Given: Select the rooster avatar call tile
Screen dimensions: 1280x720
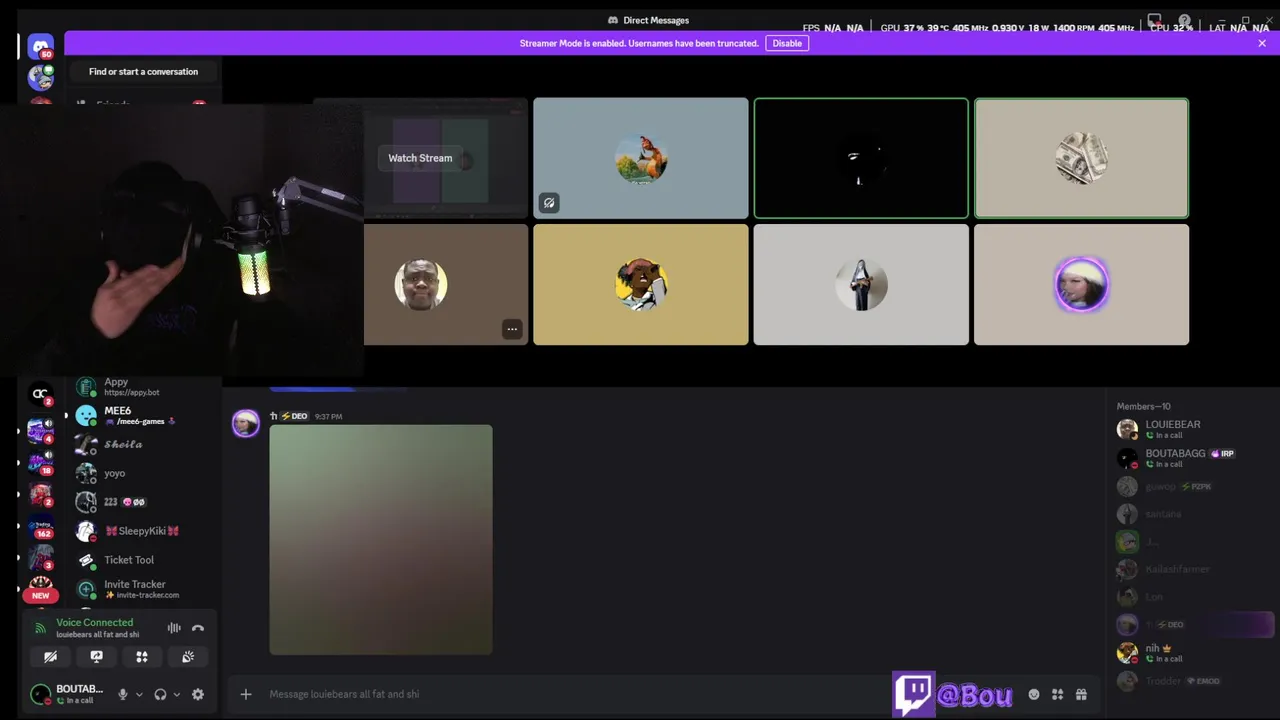Looking at the screenshot, I should coord(641,158).
